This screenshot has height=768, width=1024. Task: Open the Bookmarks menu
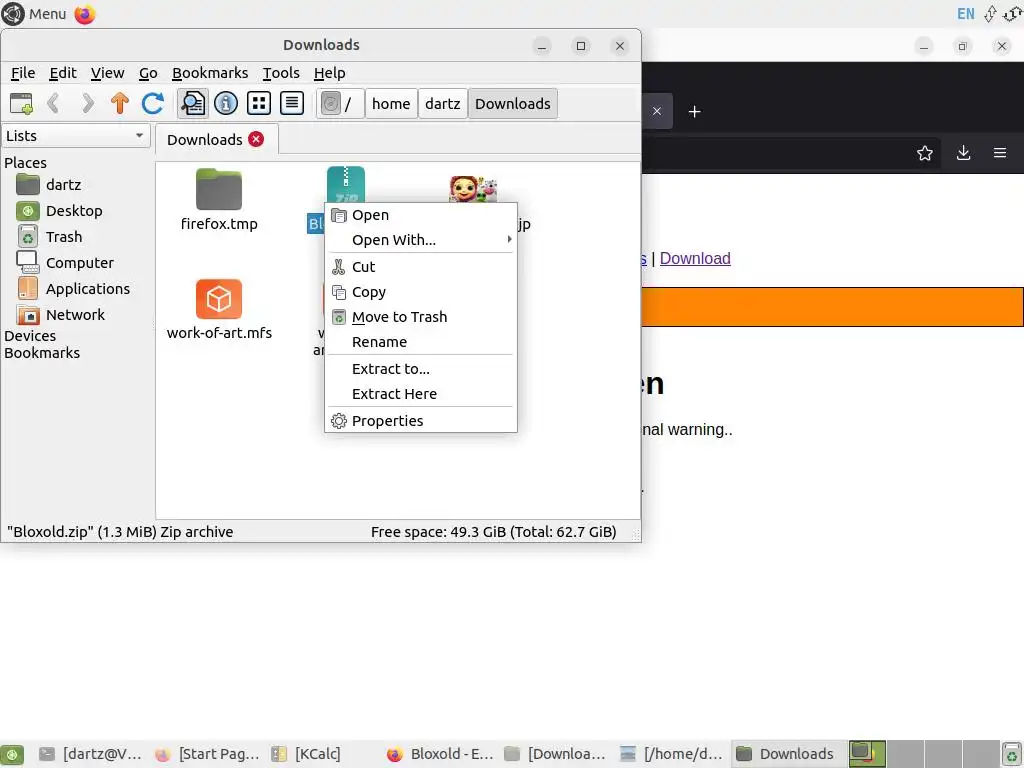210,73
